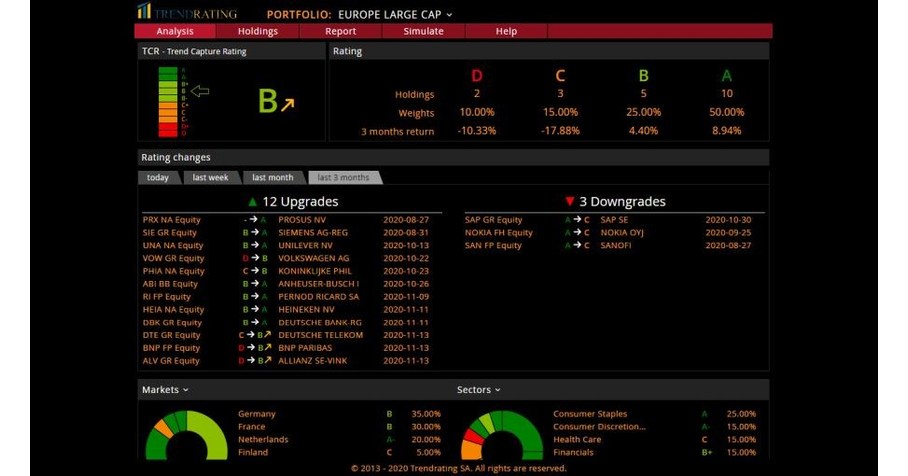This screenshot has height=476, width=908.
Task: Click RI FP Equity ticker
Action: [x=167, y=297]
